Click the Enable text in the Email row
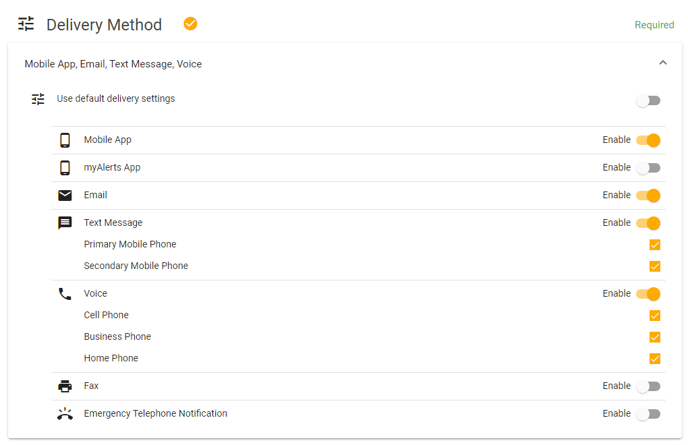Image resolution: width=688 pixels, height=445 pixels. [x=616, y=195]
